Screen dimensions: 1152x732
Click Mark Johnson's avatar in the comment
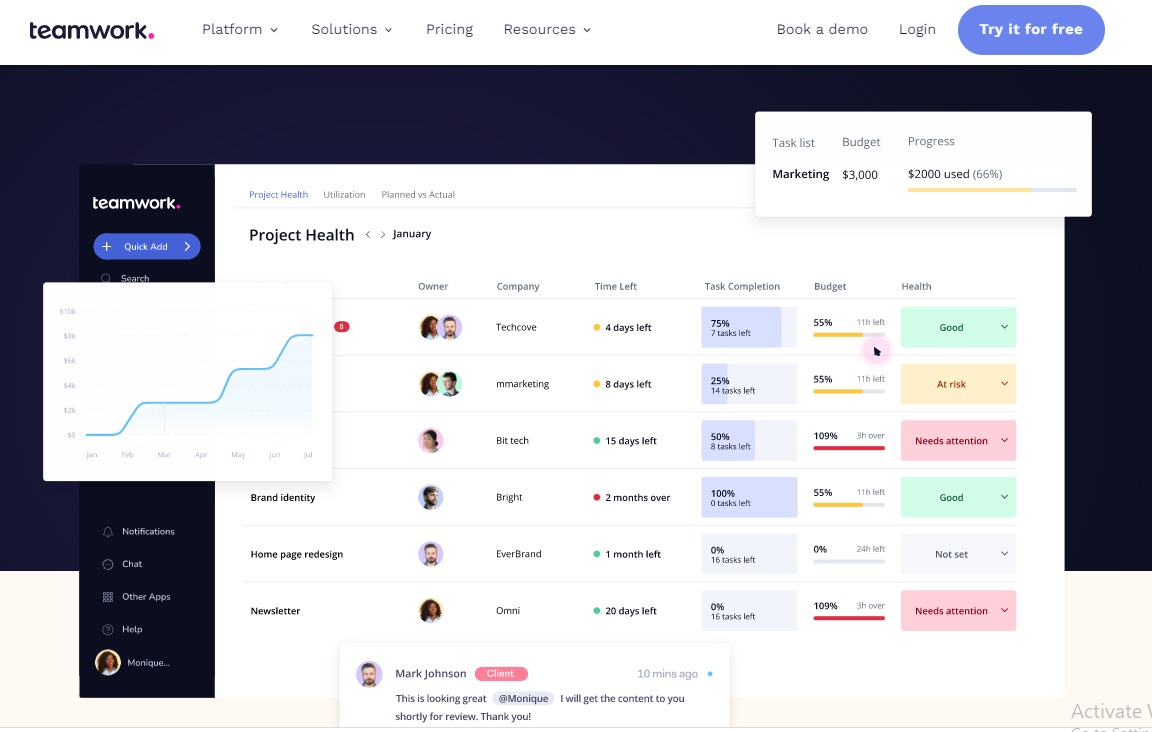pos(369,674)
